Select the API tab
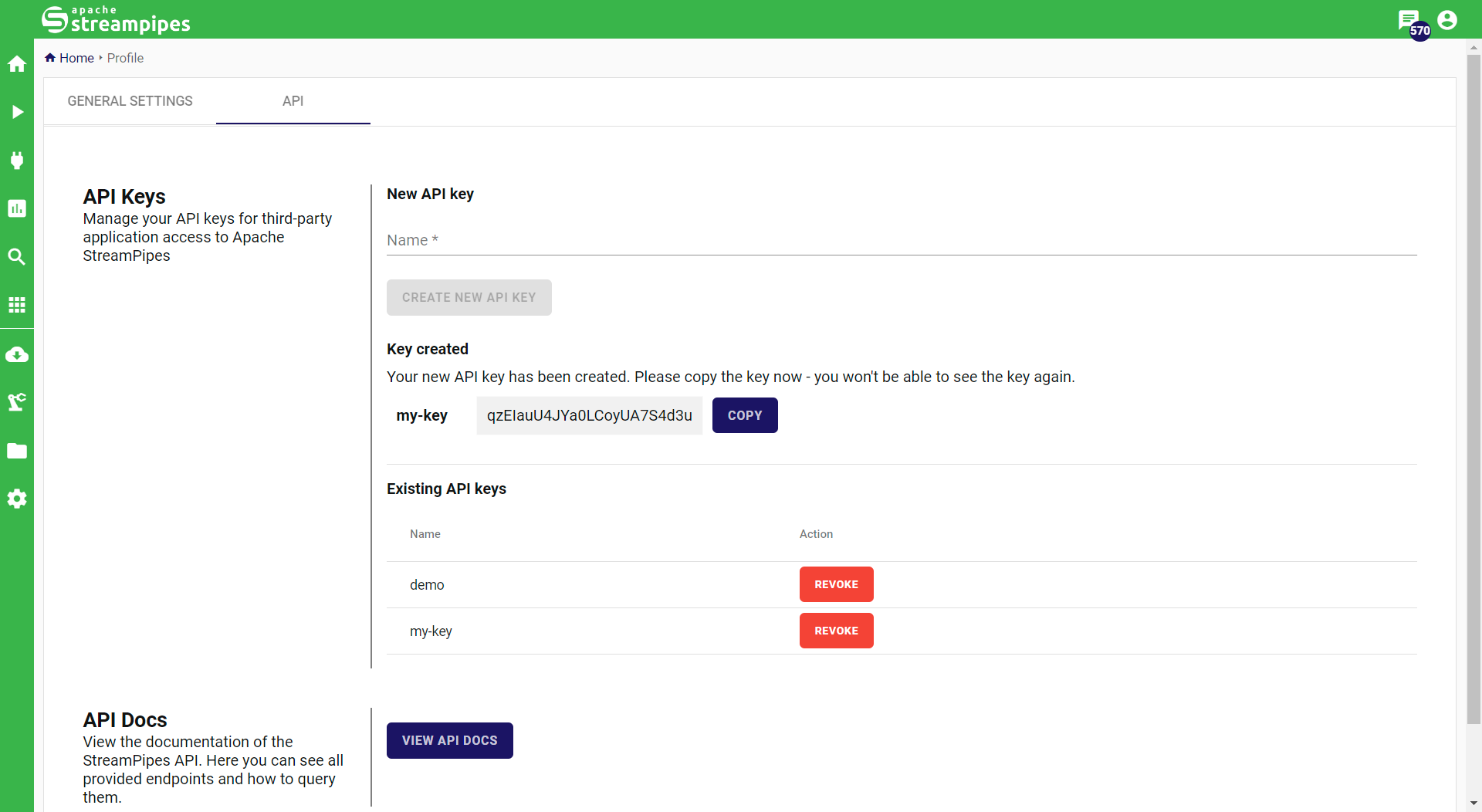Viewport: 1482px width, 812px height. (x=293, y=101)
